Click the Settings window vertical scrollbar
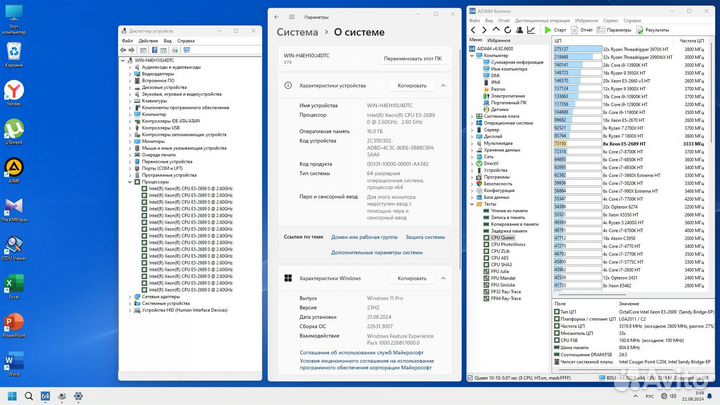 460,158
